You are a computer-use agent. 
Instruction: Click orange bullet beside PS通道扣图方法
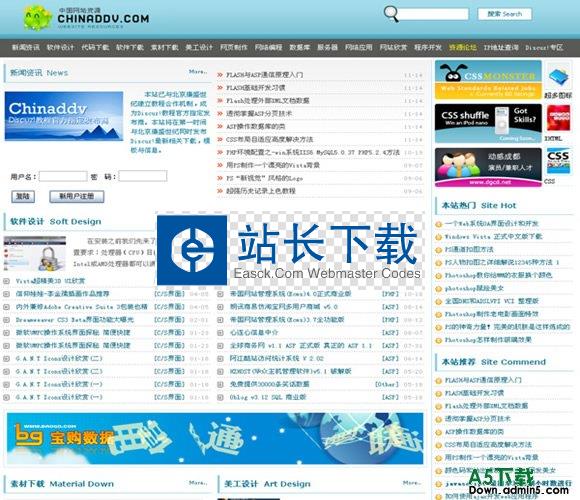point(439,250)
